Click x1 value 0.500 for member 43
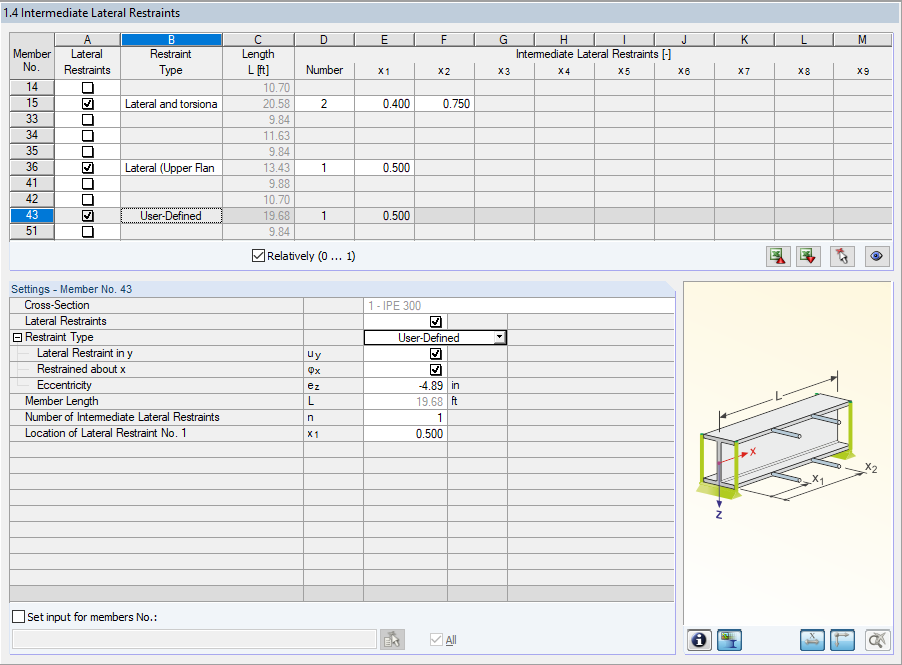Image resolution: width=902 pixels, height=665 pixels. pos(384,216)
